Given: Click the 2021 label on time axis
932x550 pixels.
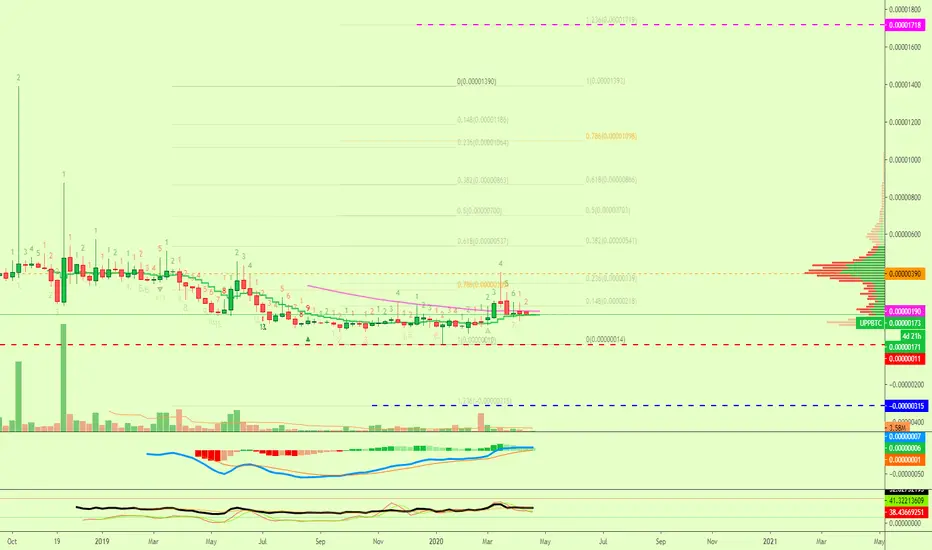Looking at the screenshot, I should pos(770,542).
